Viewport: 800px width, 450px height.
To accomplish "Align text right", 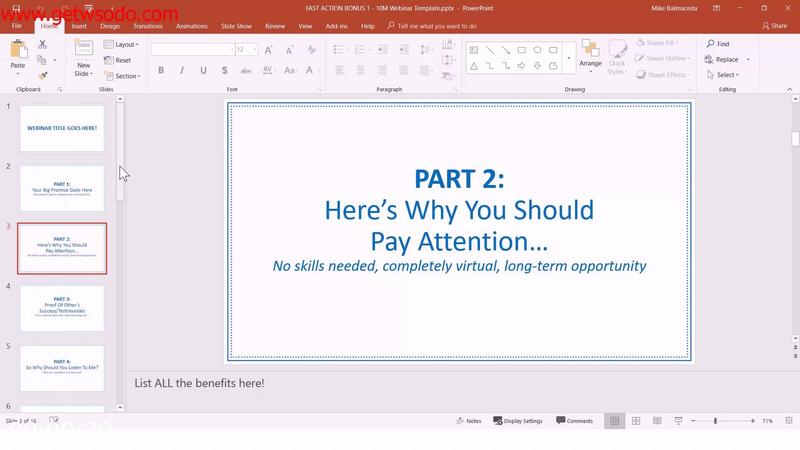I will [382, 70].
